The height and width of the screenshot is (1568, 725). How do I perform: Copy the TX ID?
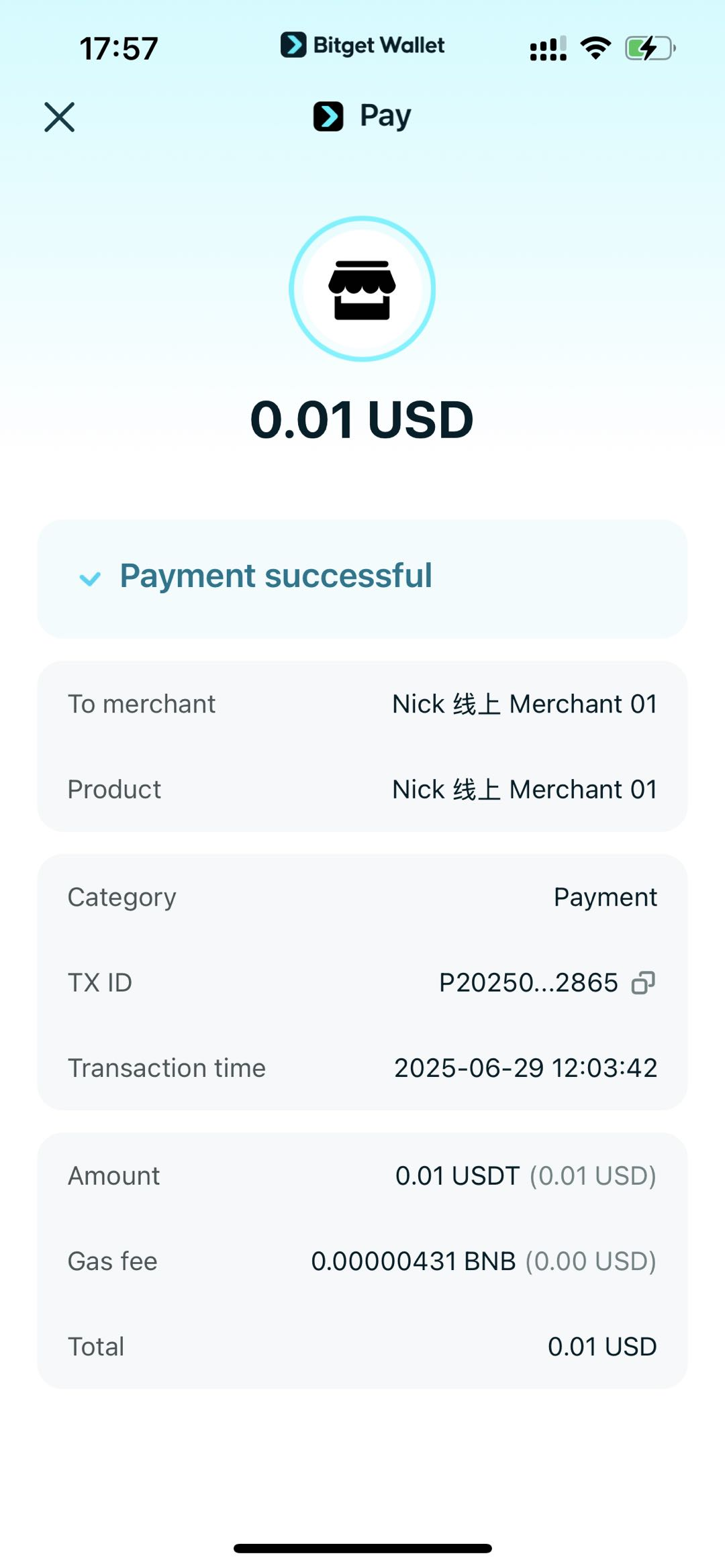coord(643,983)
